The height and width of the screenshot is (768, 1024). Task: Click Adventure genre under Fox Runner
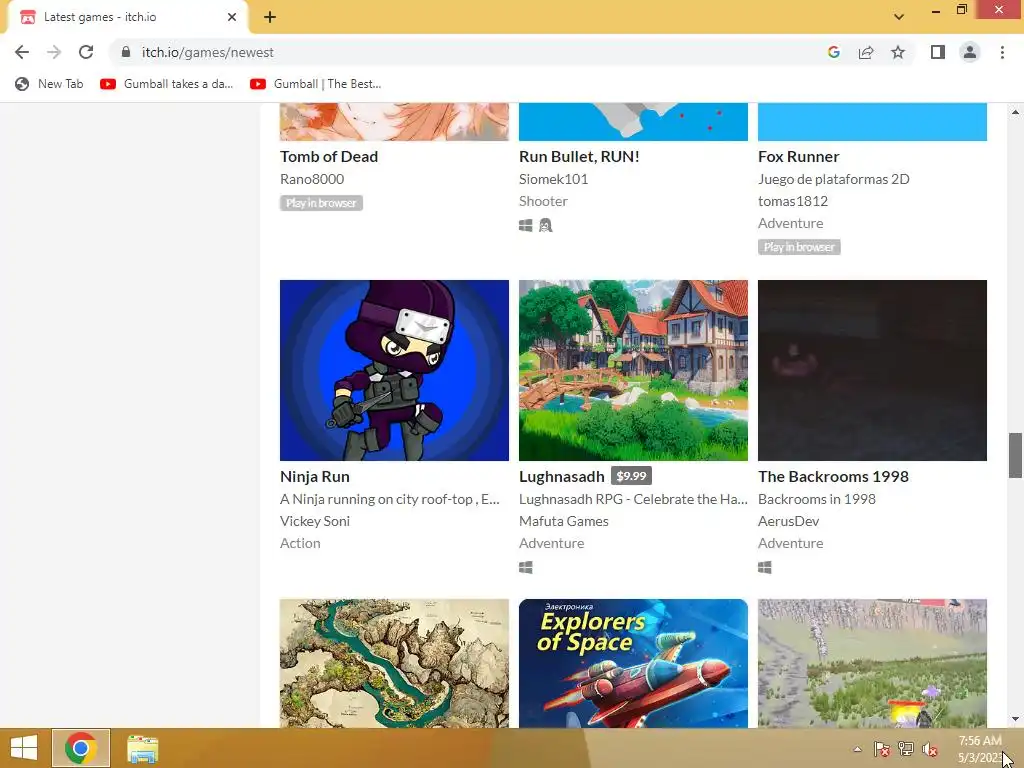[x=790, y=223]
